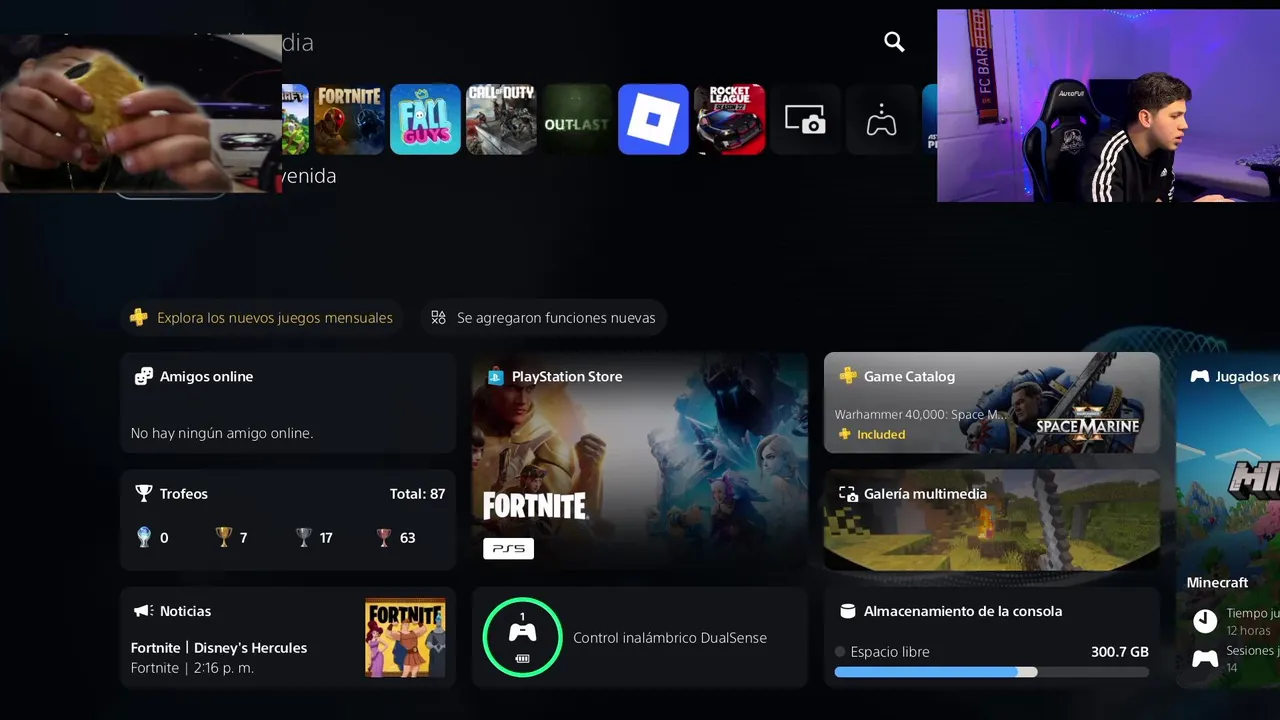Click the PlayStation Store bag icon
The width and height of the screenshot is (1280, 720).
point(495,376)
